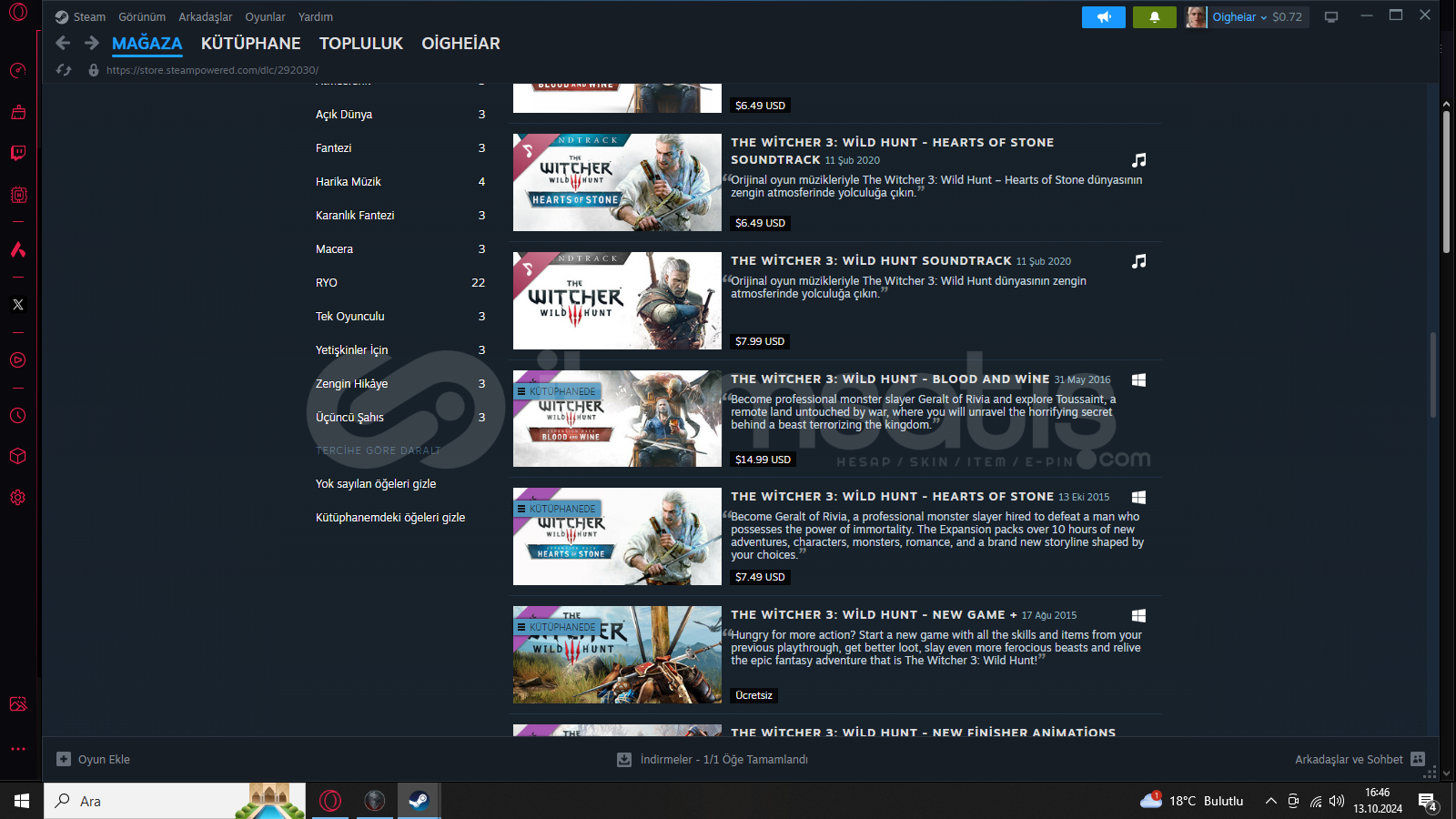This screenshot has width=1456, height=819.
Task: Click the monitor icon beside the wallet balance
Action: click(1331, 17)
